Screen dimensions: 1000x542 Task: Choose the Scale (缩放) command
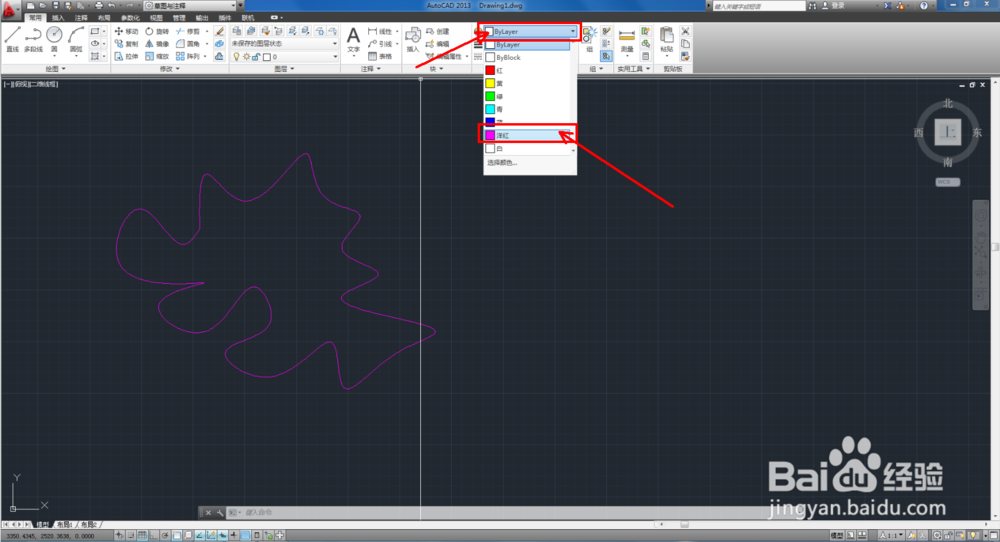157,56
